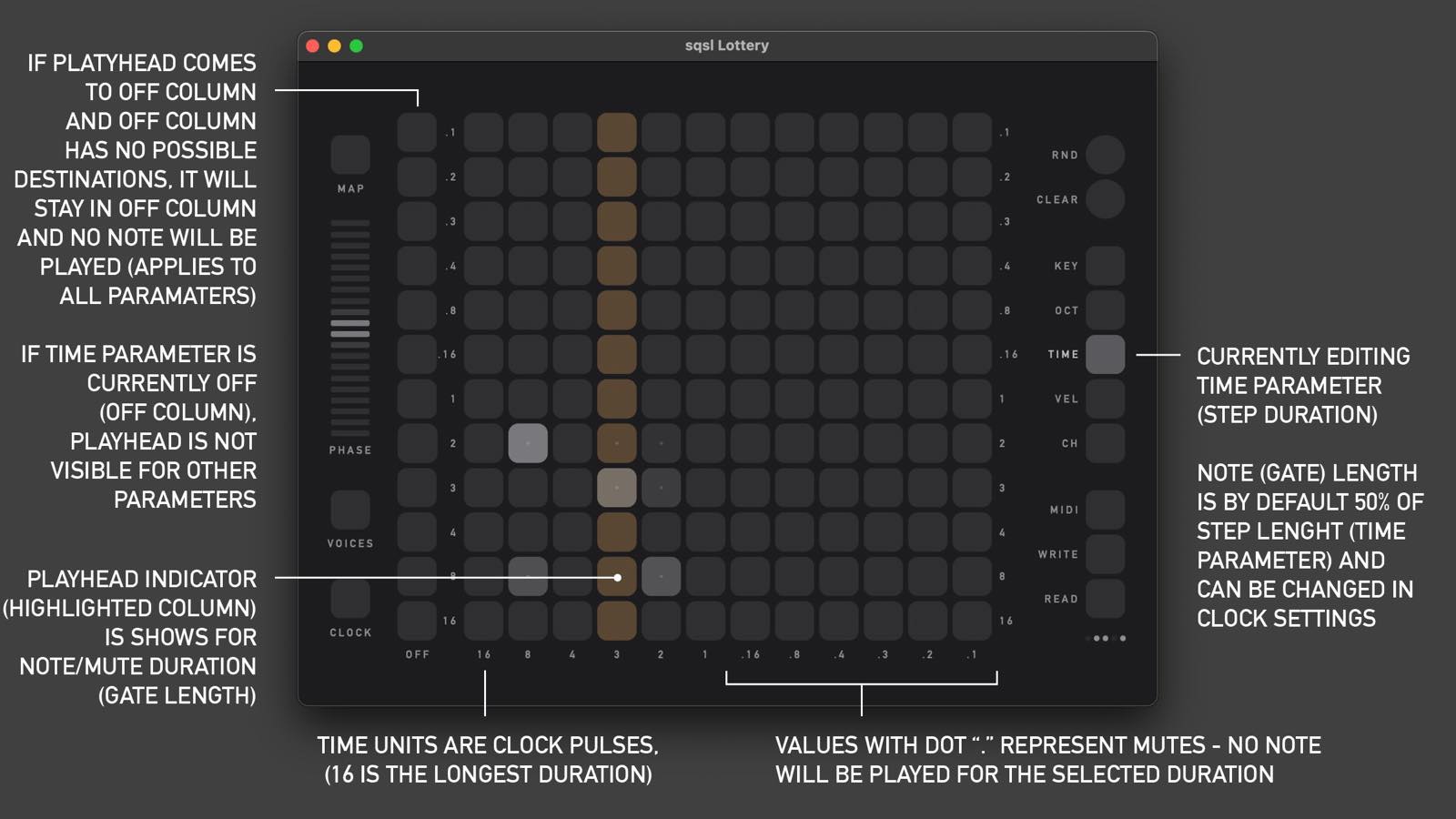
Task: Toggle the READ button
Action: pyautogui.click(x=1106, y=599)
